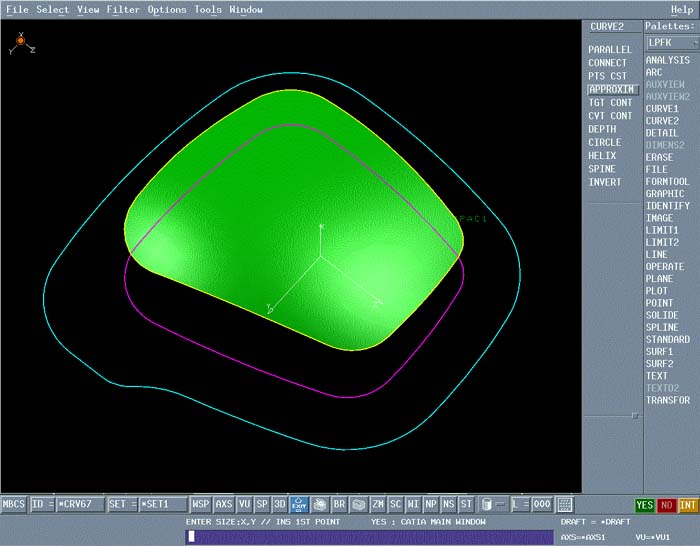Viewport: 700px width, 546px height.
Task: Click the XYZ axis orientation icon
Action: [x=21, y=43]
